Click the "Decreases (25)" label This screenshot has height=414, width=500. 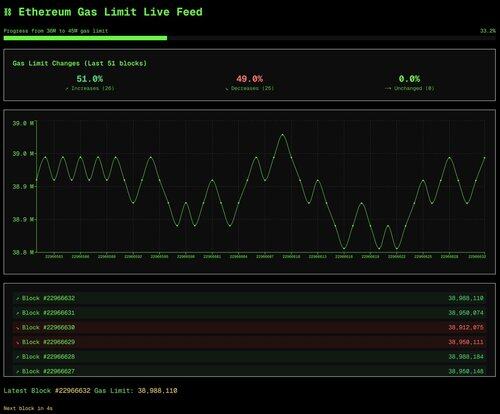pyautogui.click(x=252, y=89)
